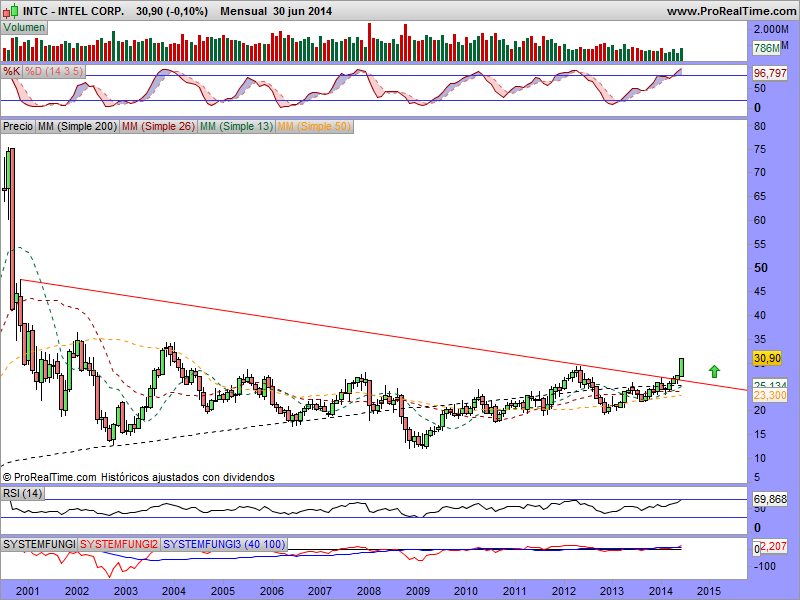Click the -100 axis label
The image size is (800, 600).
764,566
